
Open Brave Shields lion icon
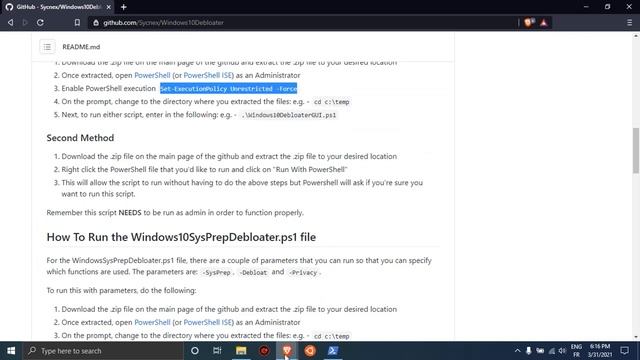click(529, 22)
